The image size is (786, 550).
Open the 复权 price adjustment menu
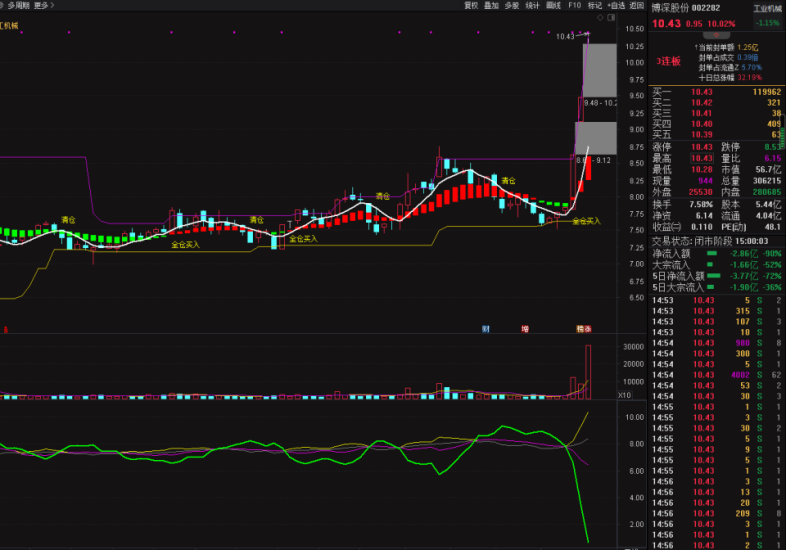click(471, 5)
